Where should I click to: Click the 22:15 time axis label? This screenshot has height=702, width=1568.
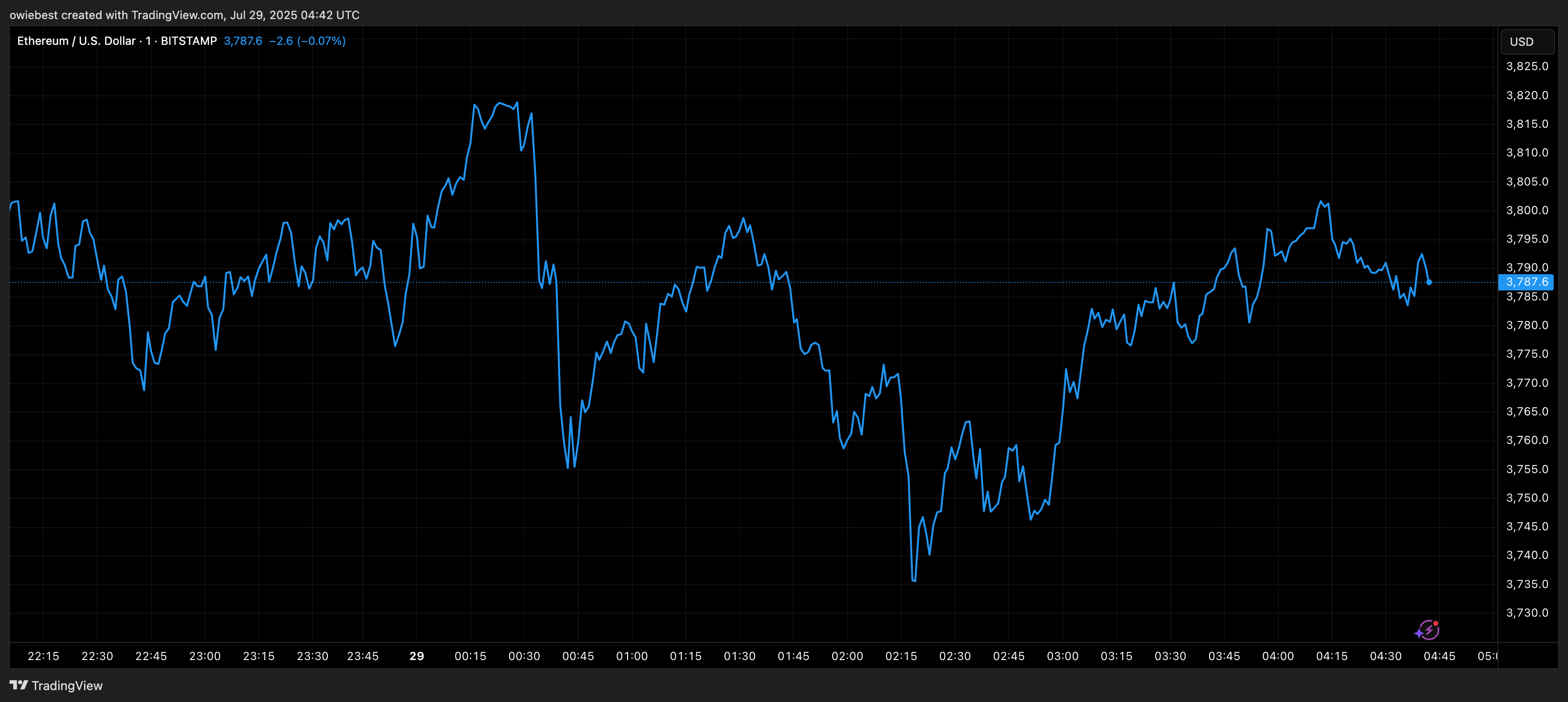43,656
